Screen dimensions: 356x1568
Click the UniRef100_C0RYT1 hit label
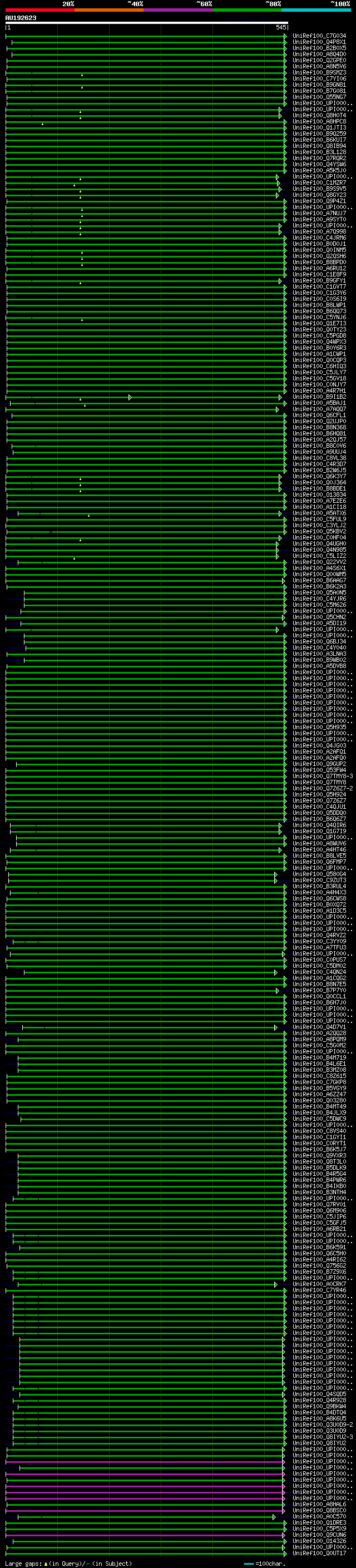319,1143
